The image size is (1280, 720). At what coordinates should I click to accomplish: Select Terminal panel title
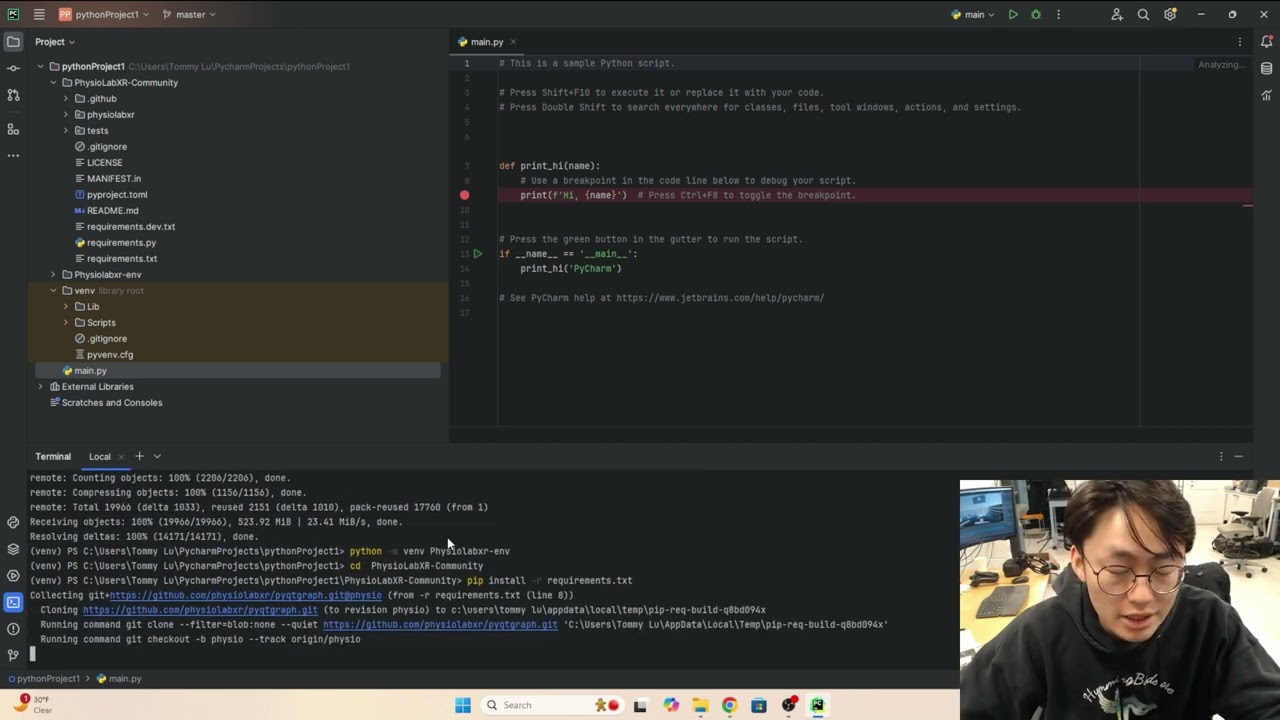pos(53,456)
